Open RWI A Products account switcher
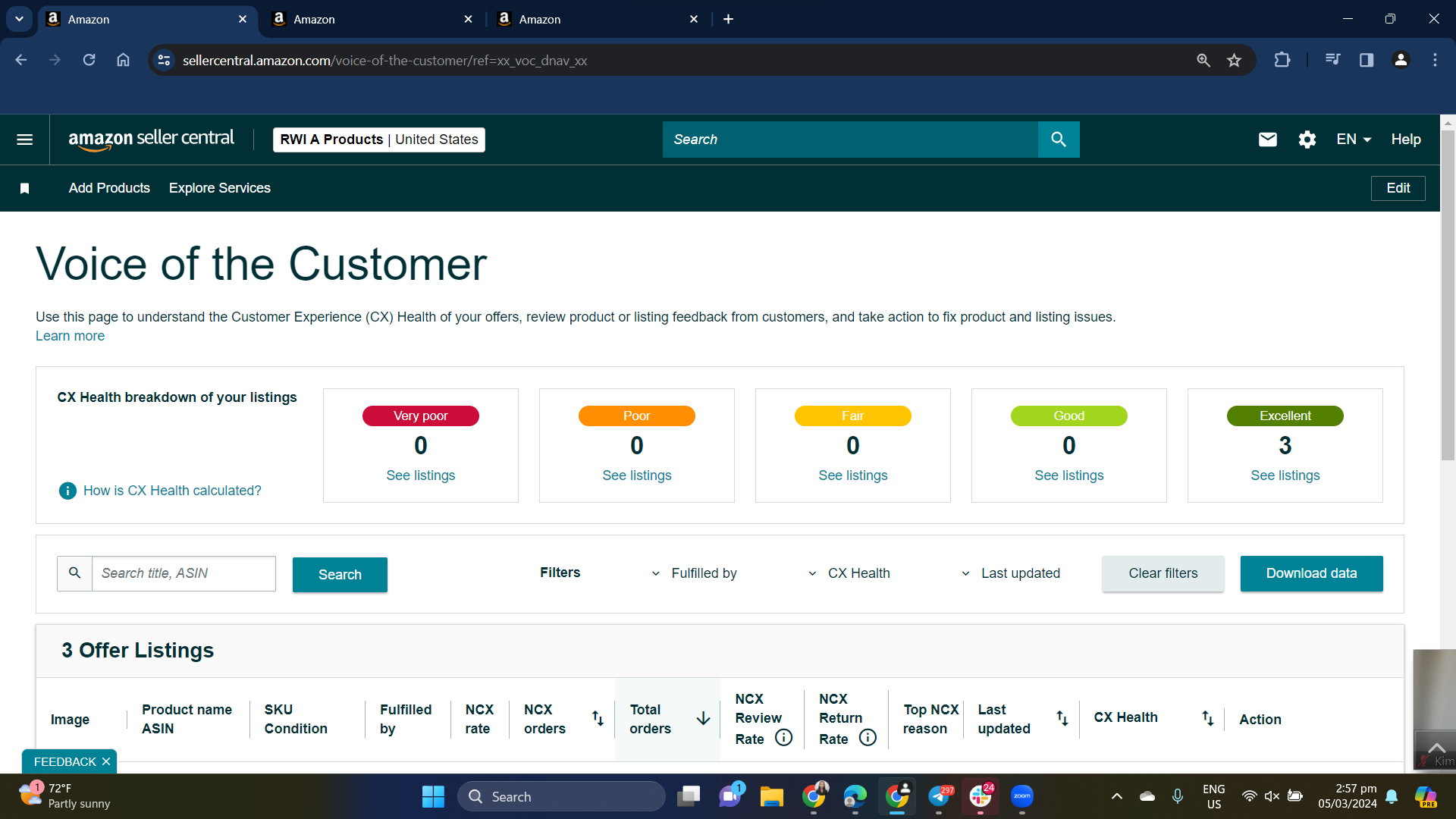 (379, 140)
